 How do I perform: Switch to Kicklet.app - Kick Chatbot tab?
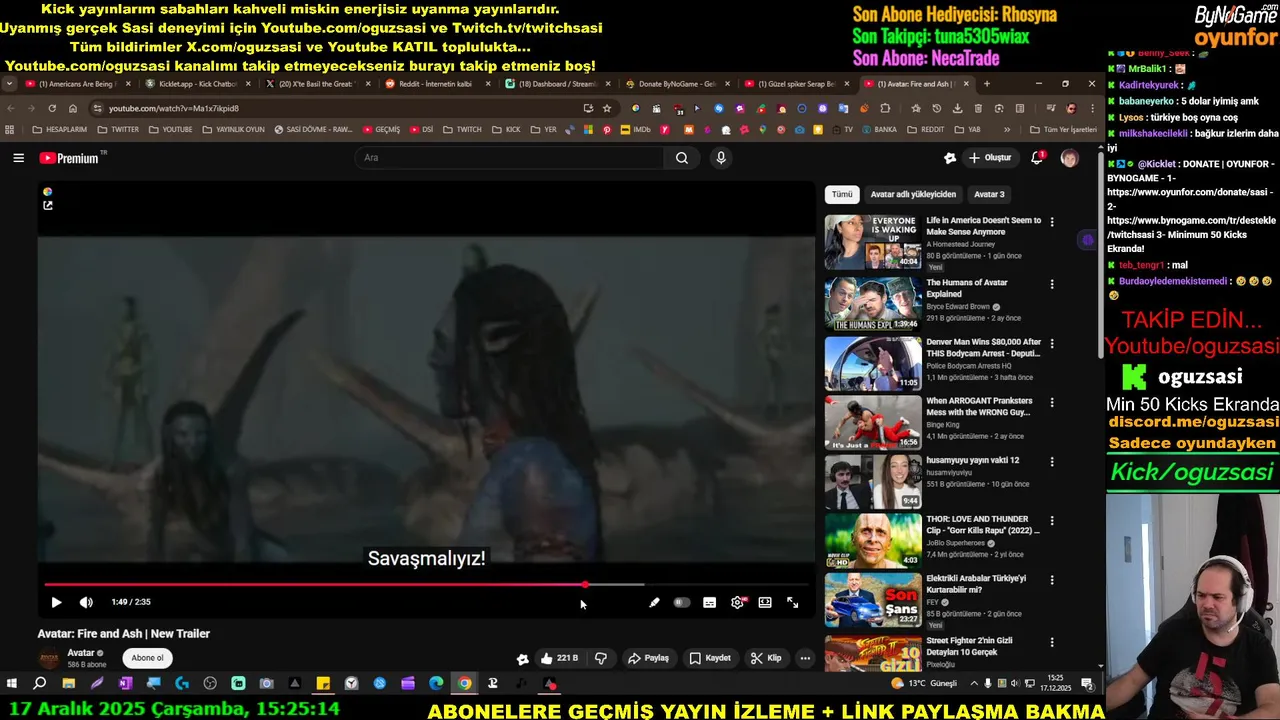pos(196,84)
